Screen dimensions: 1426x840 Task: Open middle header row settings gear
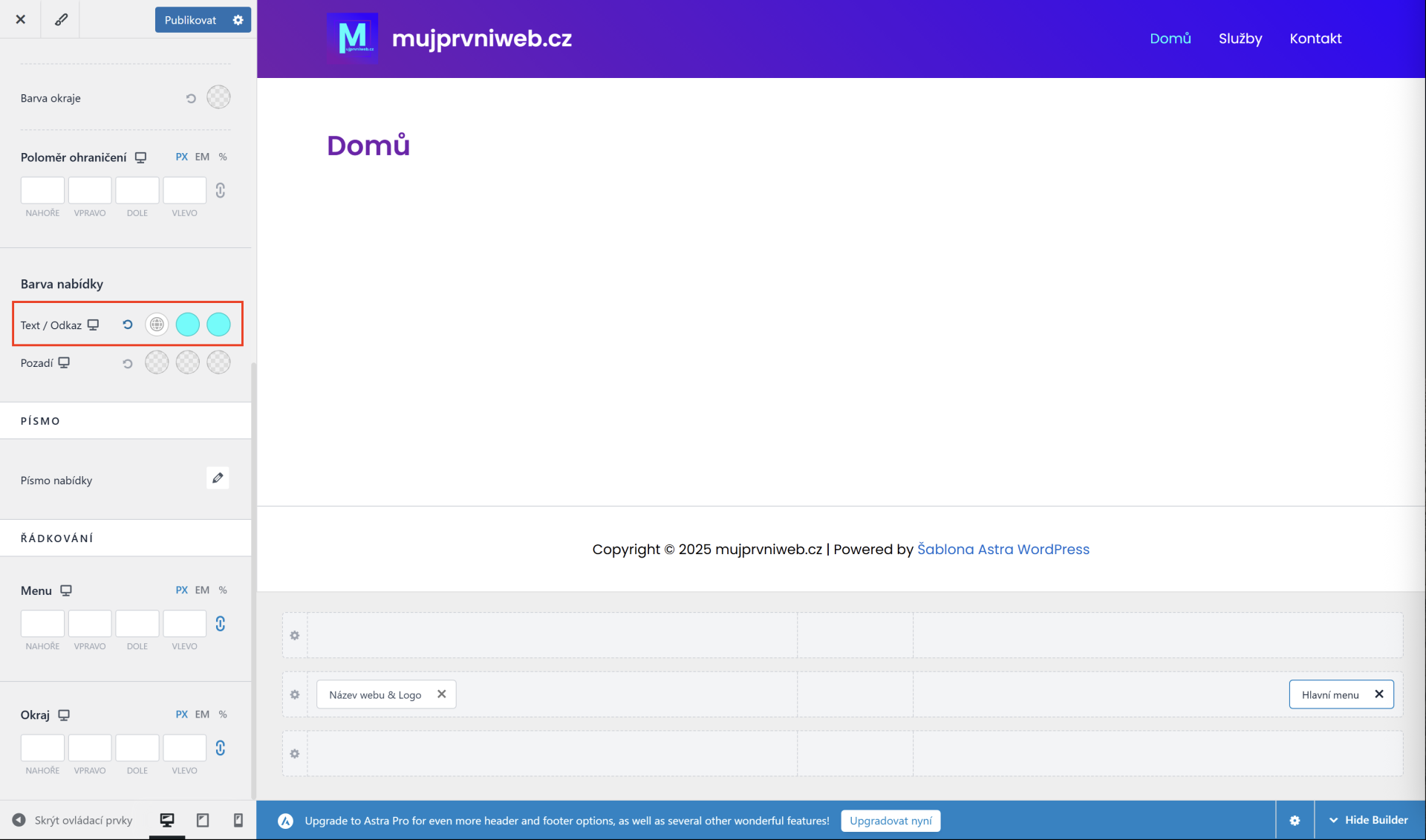pyautogui.click(x=295, y=694)
